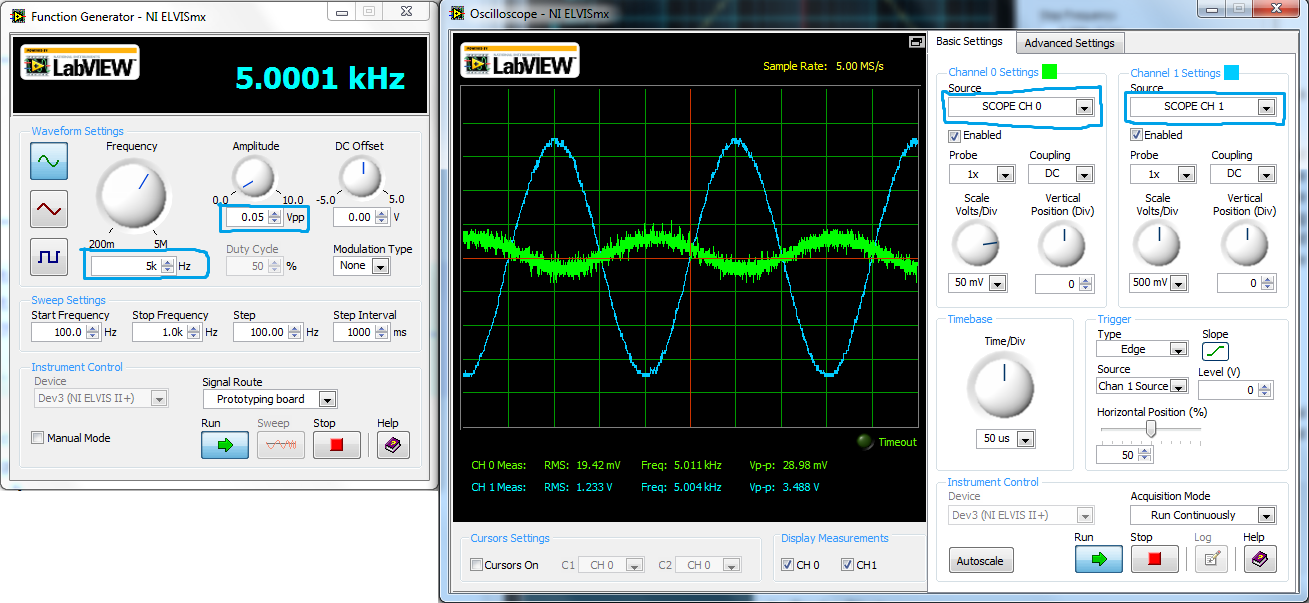Click the 5k Hz frequency input field

click(124, 266)
